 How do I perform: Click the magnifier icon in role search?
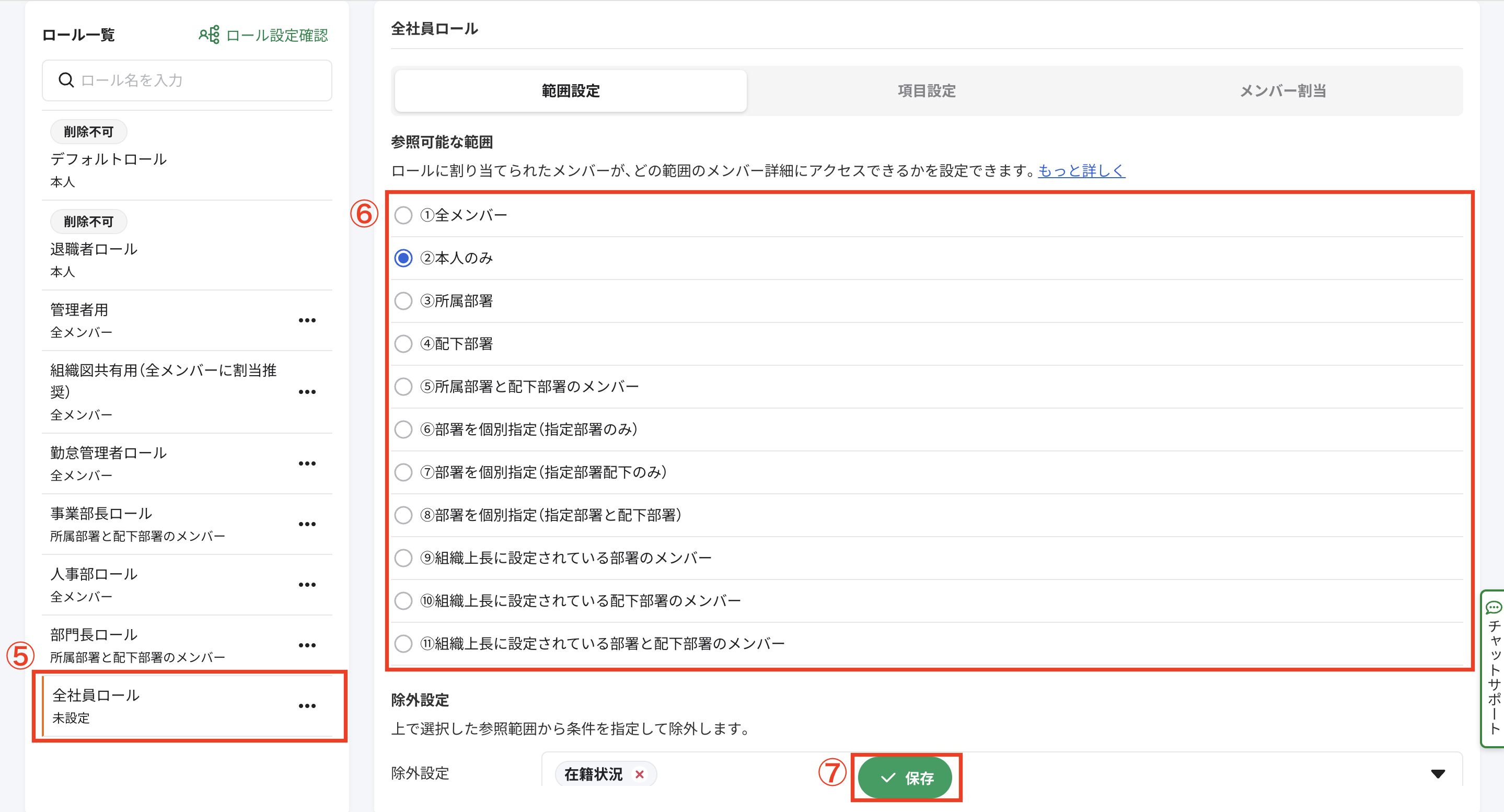pyautogui.click(x=66, y=80)
